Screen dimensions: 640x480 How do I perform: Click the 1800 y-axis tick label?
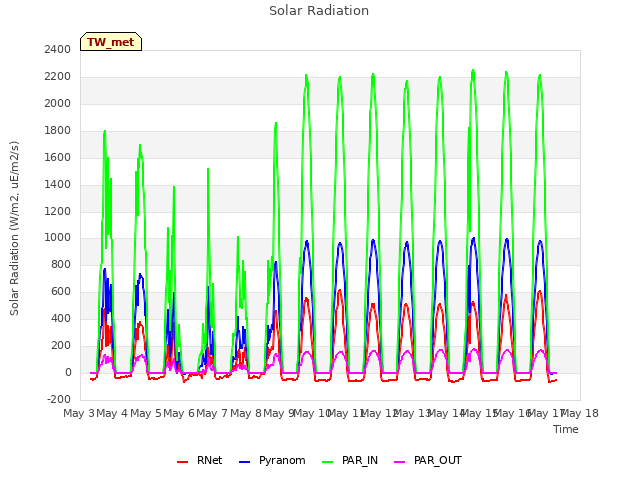pos(58,130)
